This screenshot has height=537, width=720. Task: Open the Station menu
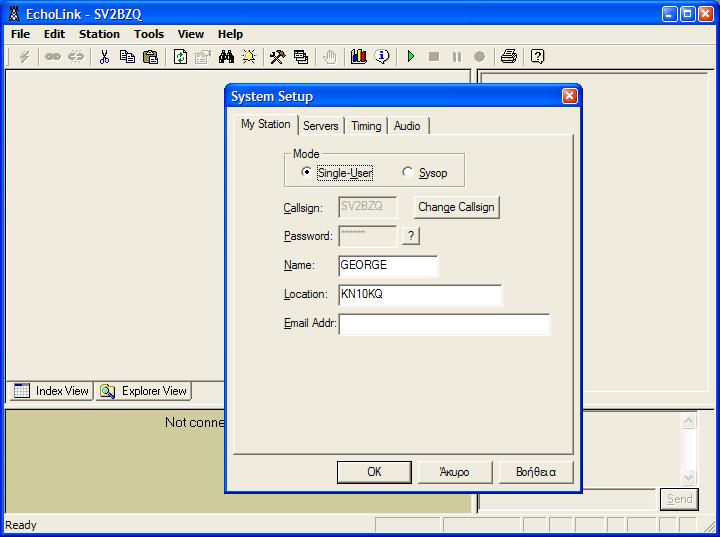click(x=99, y=34)
